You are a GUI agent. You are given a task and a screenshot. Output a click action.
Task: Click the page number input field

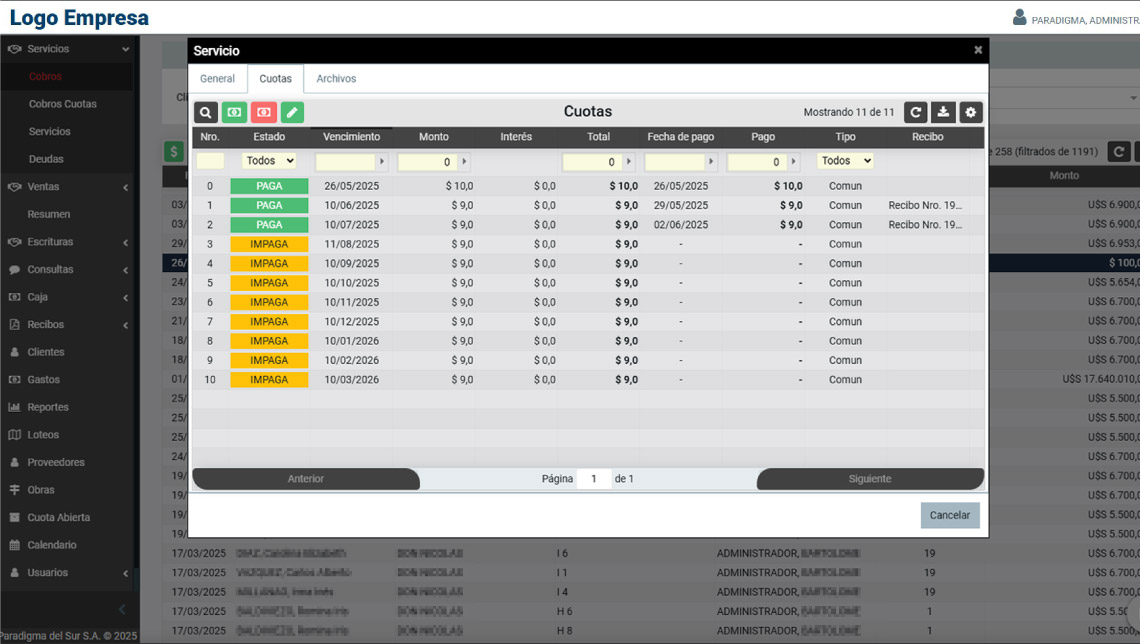tap(593, 479)
